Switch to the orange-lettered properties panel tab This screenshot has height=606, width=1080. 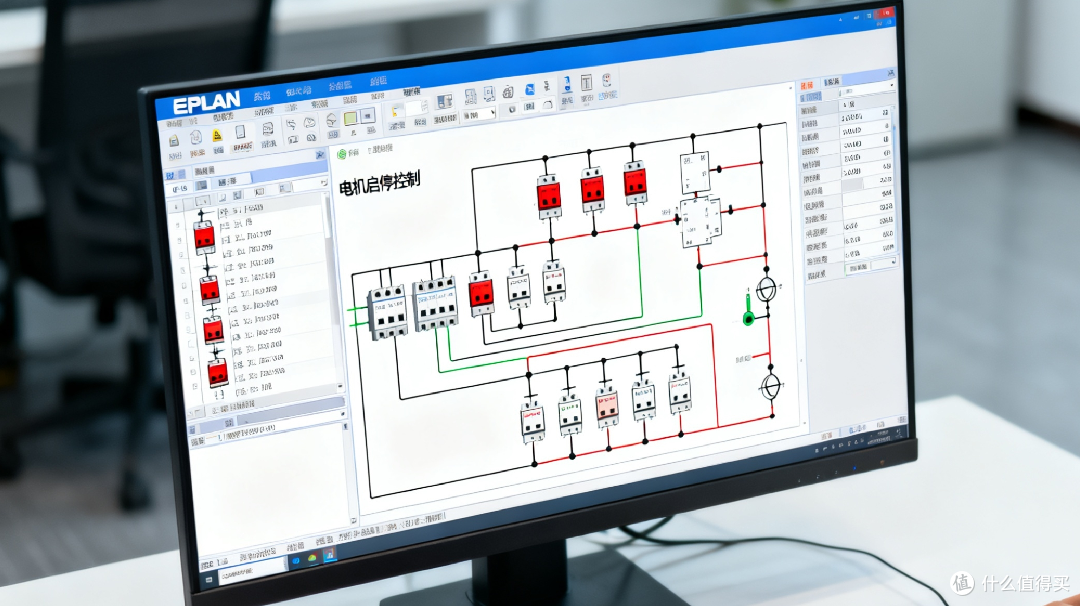[x=807, y=85]
